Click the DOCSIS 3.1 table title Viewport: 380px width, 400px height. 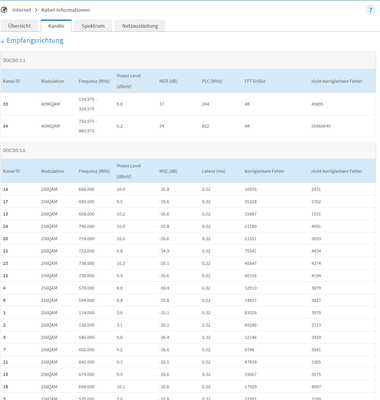[14, 60]
